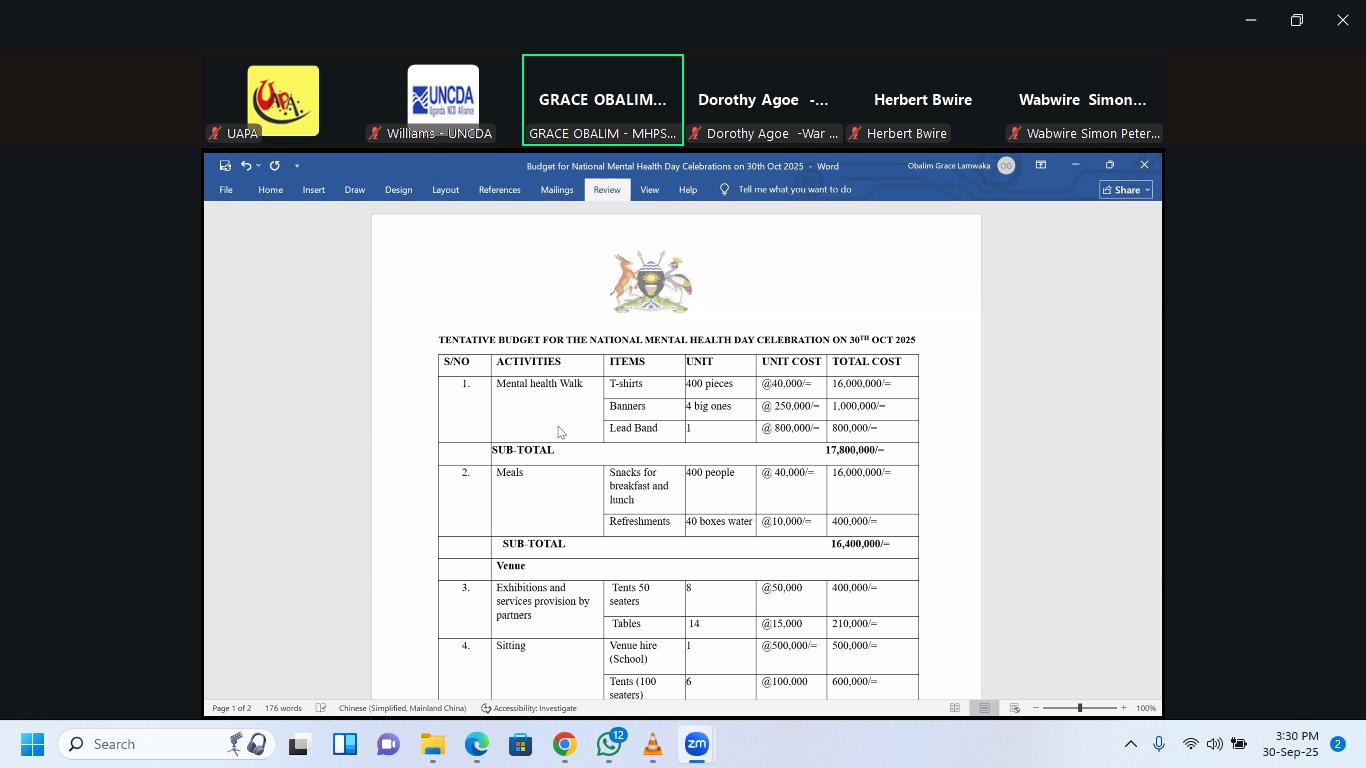Open the clock showing 3:30 PM
Image resolution: width=1366 pixels, height=768 pixels.
coord(1290,744)
